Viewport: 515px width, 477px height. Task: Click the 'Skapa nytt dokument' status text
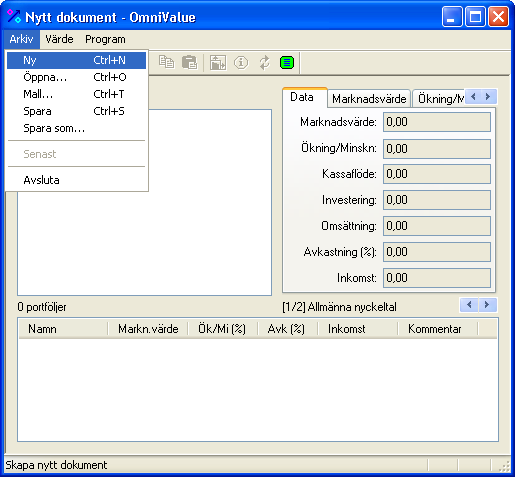[x=56, y=465]
